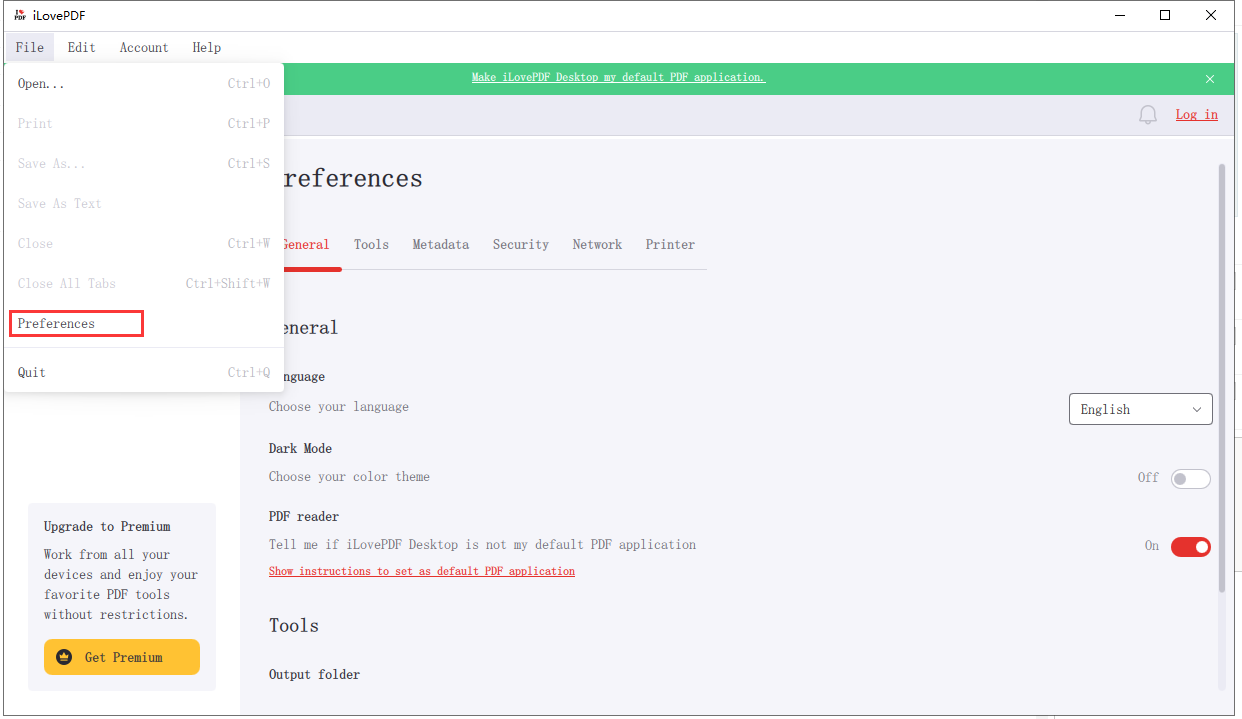Click the PDF reader setting label
The height and width of the screenshot is (719, 1242).
(304, 517)
